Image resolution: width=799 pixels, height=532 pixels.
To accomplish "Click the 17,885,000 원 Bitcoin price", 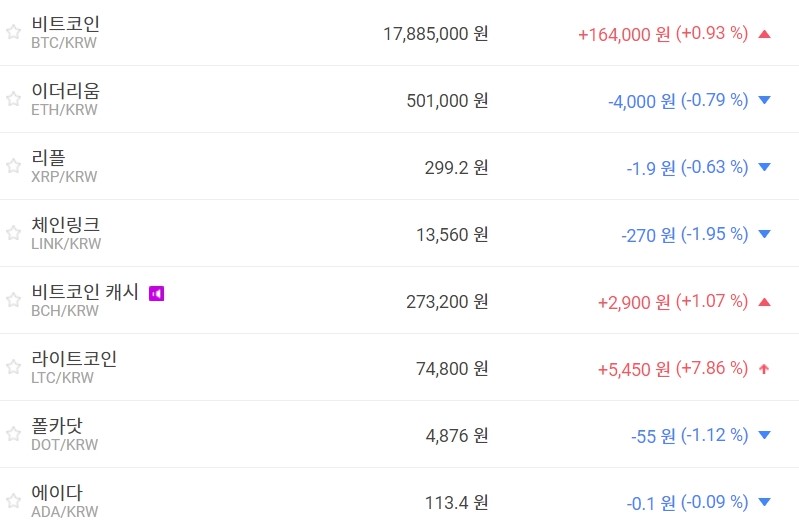I will 436,33.
